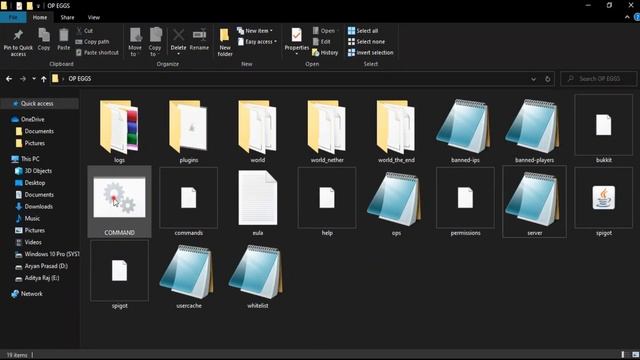
Task: Click the Delete ribbon button
Action: [x=178, y=42]
